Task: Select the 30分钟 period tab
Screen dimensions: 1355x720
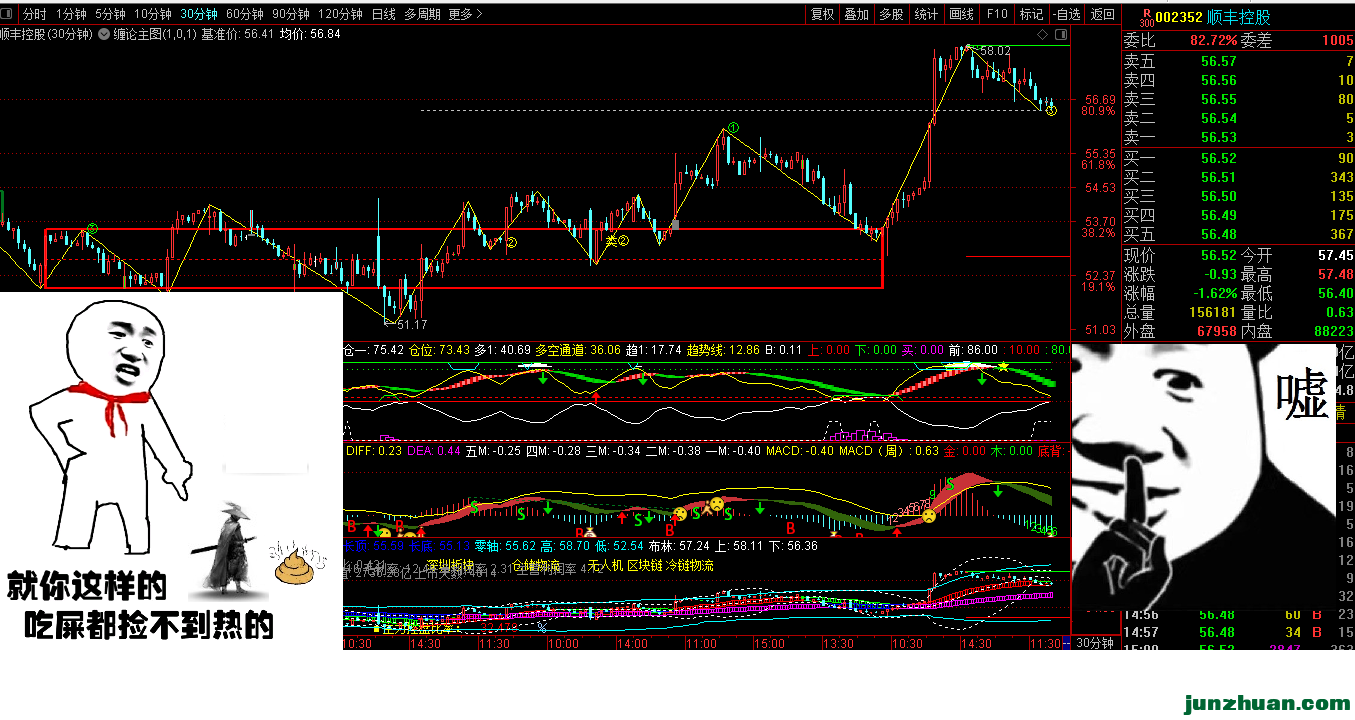Action: (x=199, y=14)
